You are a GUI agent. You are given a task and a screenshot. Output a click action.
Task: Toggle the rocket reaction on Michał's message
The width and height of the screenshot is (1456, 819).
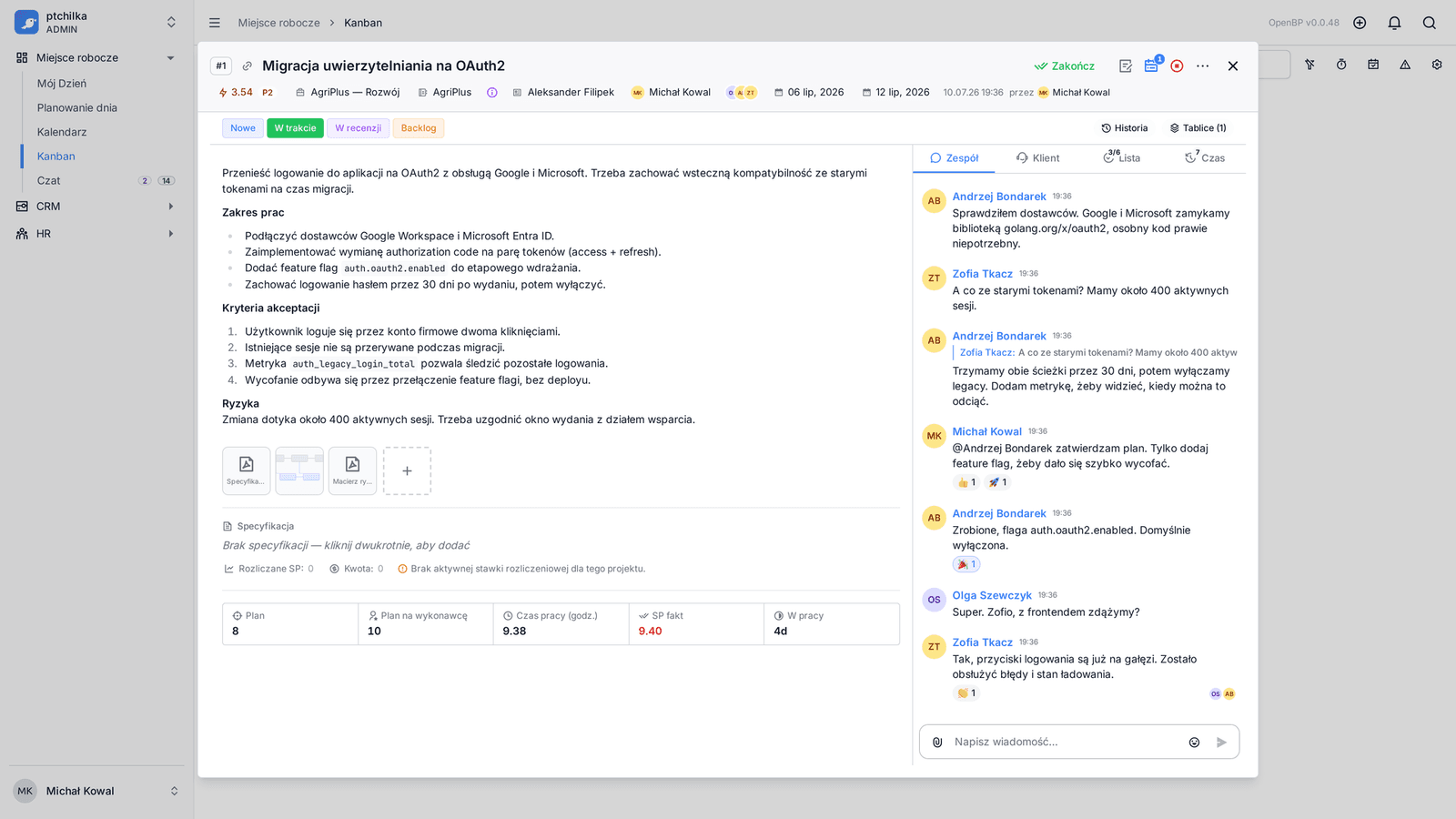997,482
